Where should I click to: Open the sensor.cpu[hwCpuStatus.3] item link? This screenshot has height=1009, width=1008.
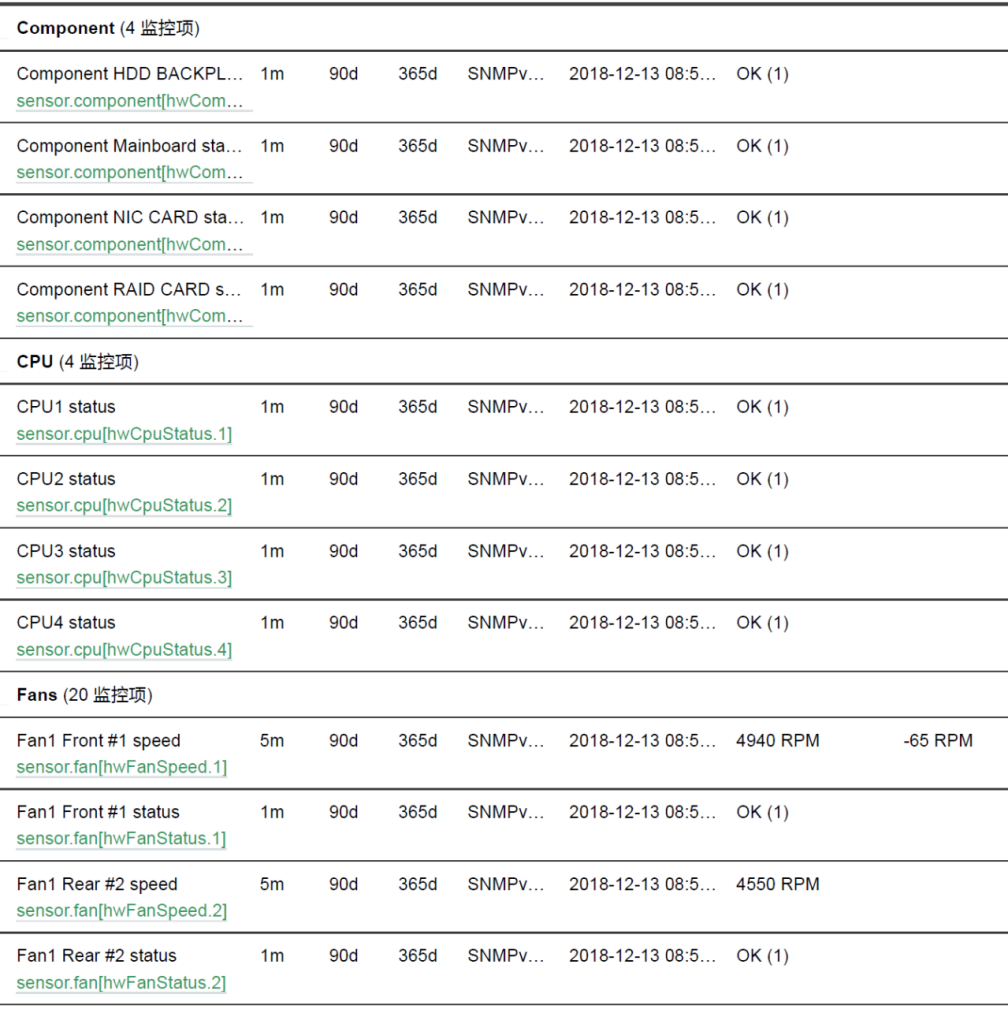pyautogui.click(x=124, y=577)
